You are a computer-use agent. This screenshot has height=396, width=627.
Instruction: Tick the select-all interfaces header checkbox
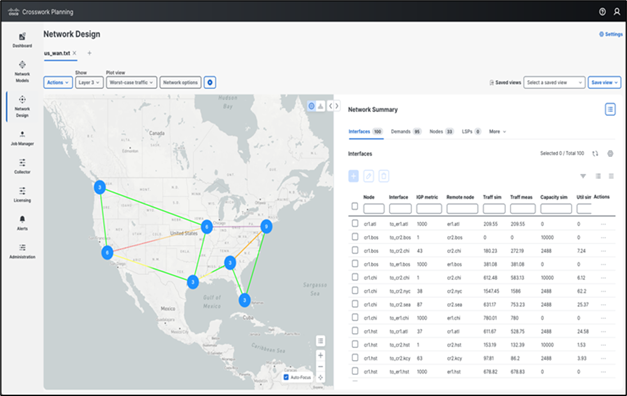[x=355, y=206]
